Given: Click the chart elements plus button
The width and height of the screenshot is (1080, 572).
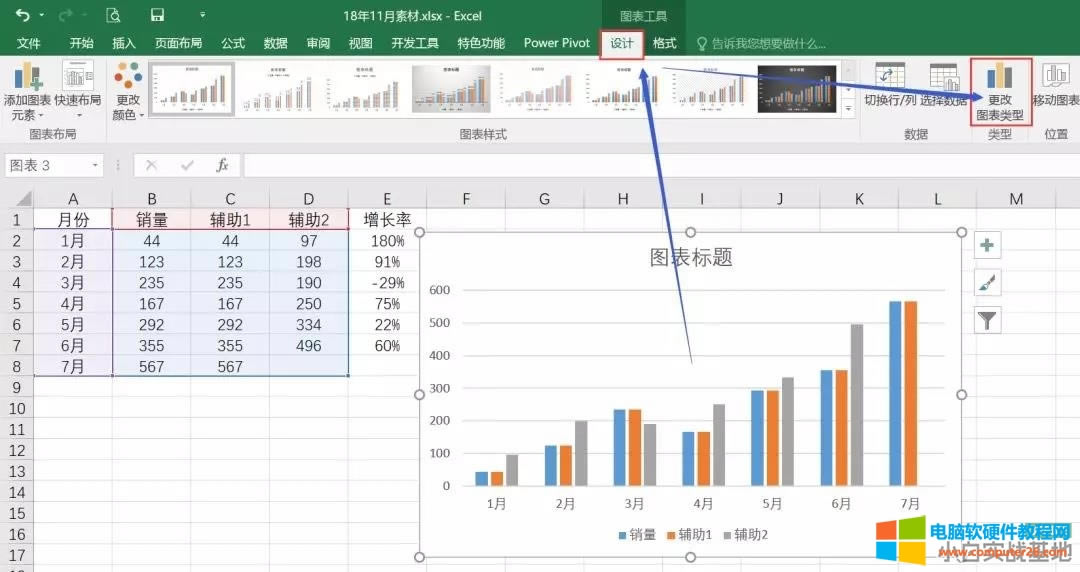Looking at the screenshot, I should click(987, 245).
